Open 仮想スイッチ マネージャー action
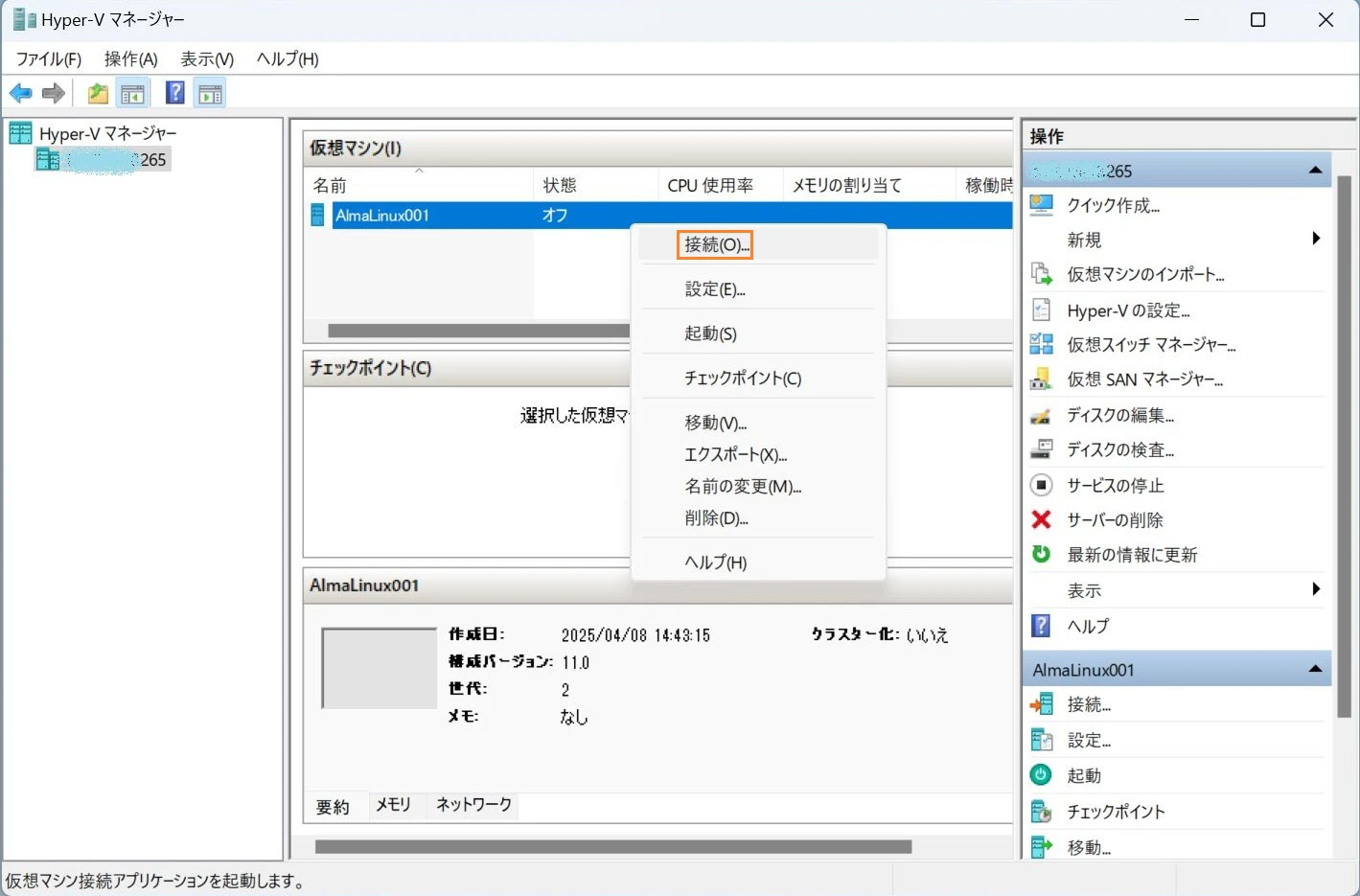The width and height of the screenshot is (1360, 896). 1151,345
